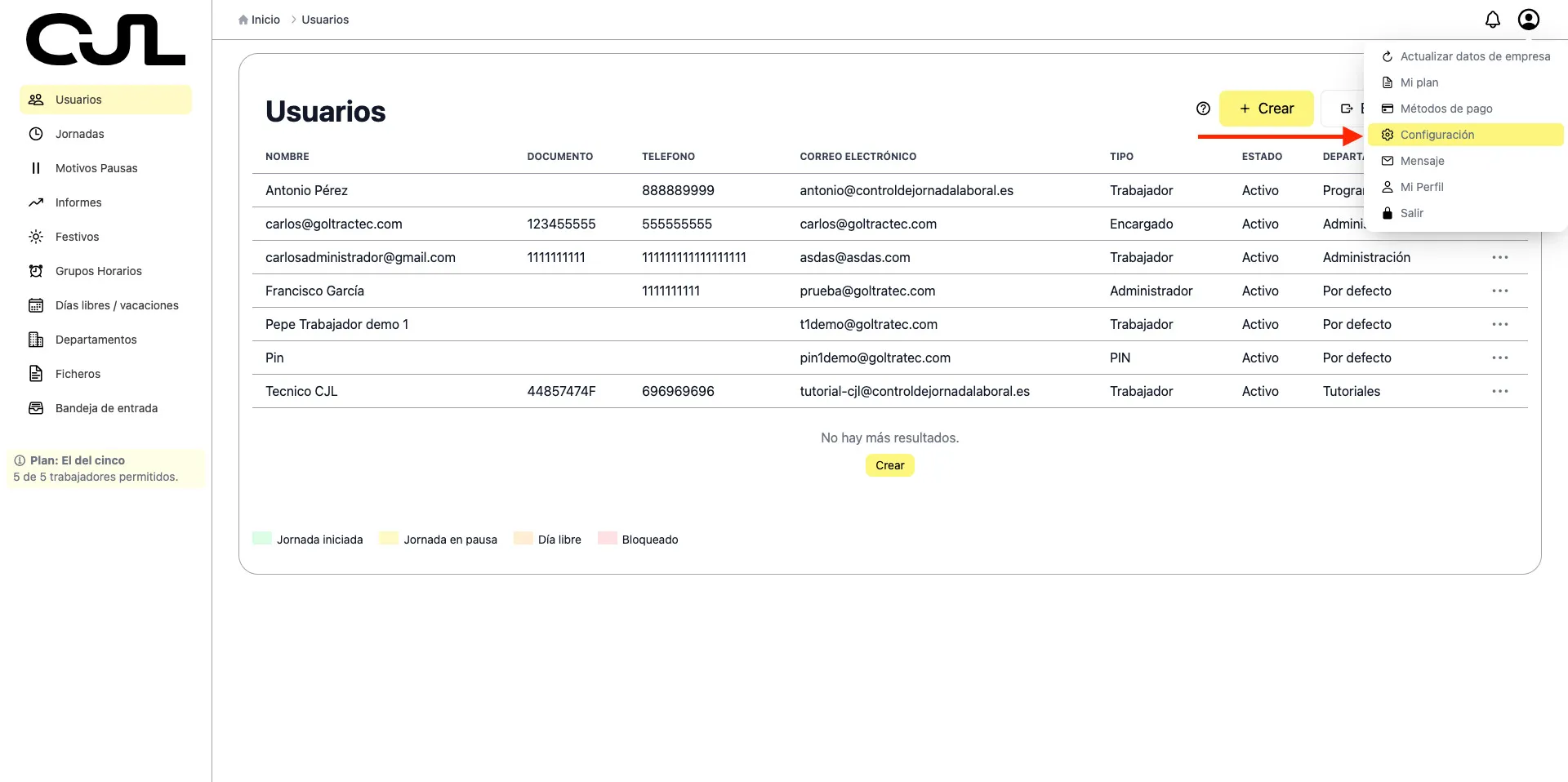The image size is (1568, 782).
Task: Open the user account avatar menu
Action: [1528, 20]
